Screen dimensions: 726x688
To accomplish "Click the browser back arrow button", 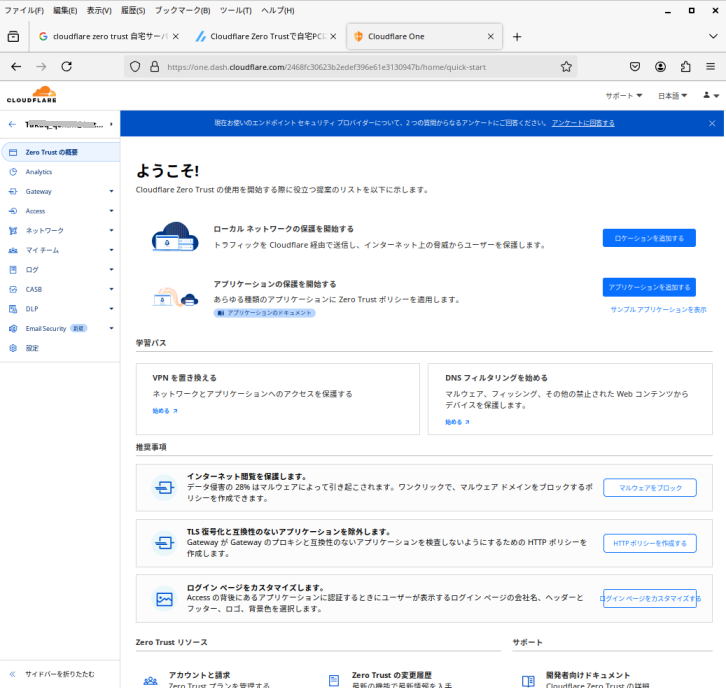I will pyautogui.click(x=16, y=67).
